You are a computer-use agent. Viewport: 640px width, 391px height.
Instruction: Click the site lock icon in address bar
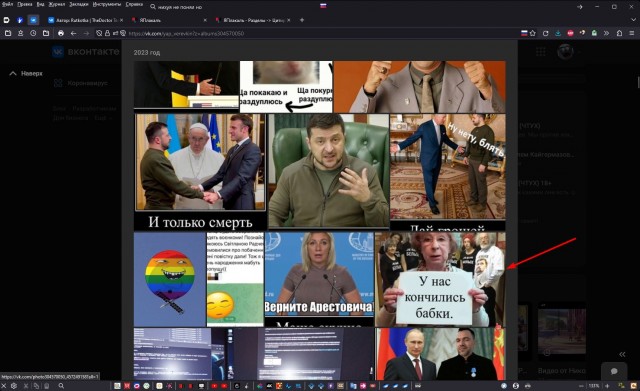tap(107, 33)
